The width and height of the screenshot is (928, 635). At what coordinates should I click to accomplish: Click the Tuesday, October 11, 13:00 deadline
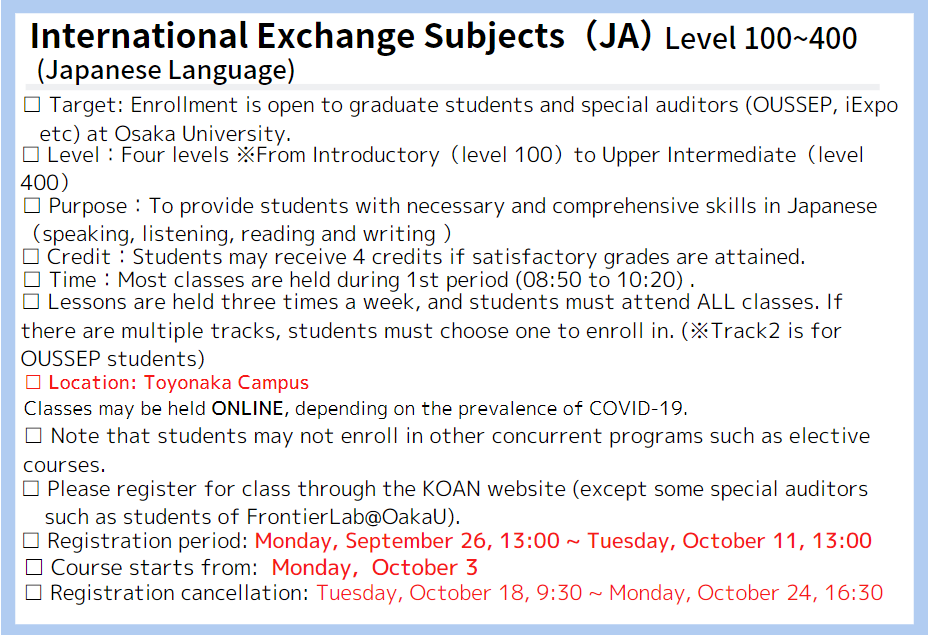[x=729, y=541]
